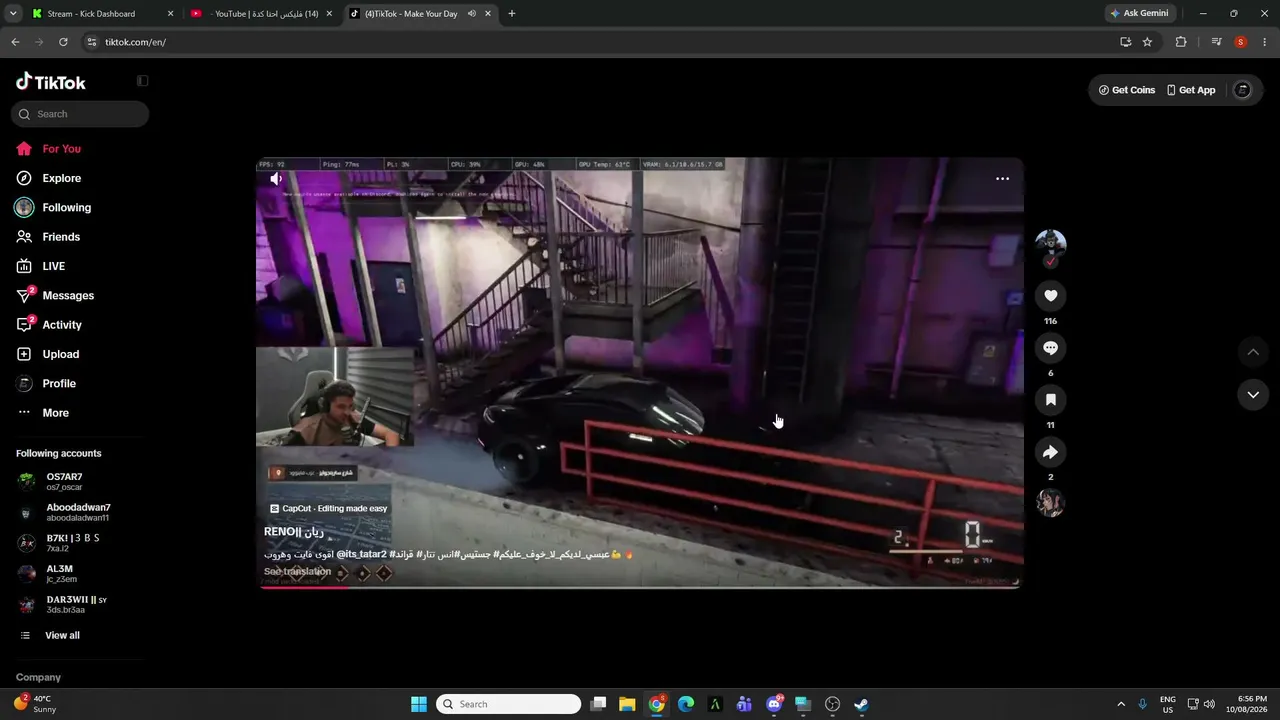Install app icon in address bar
Image resolution: width=1280 pixels, height=720 pixels.
click(x=1125, y=42)
